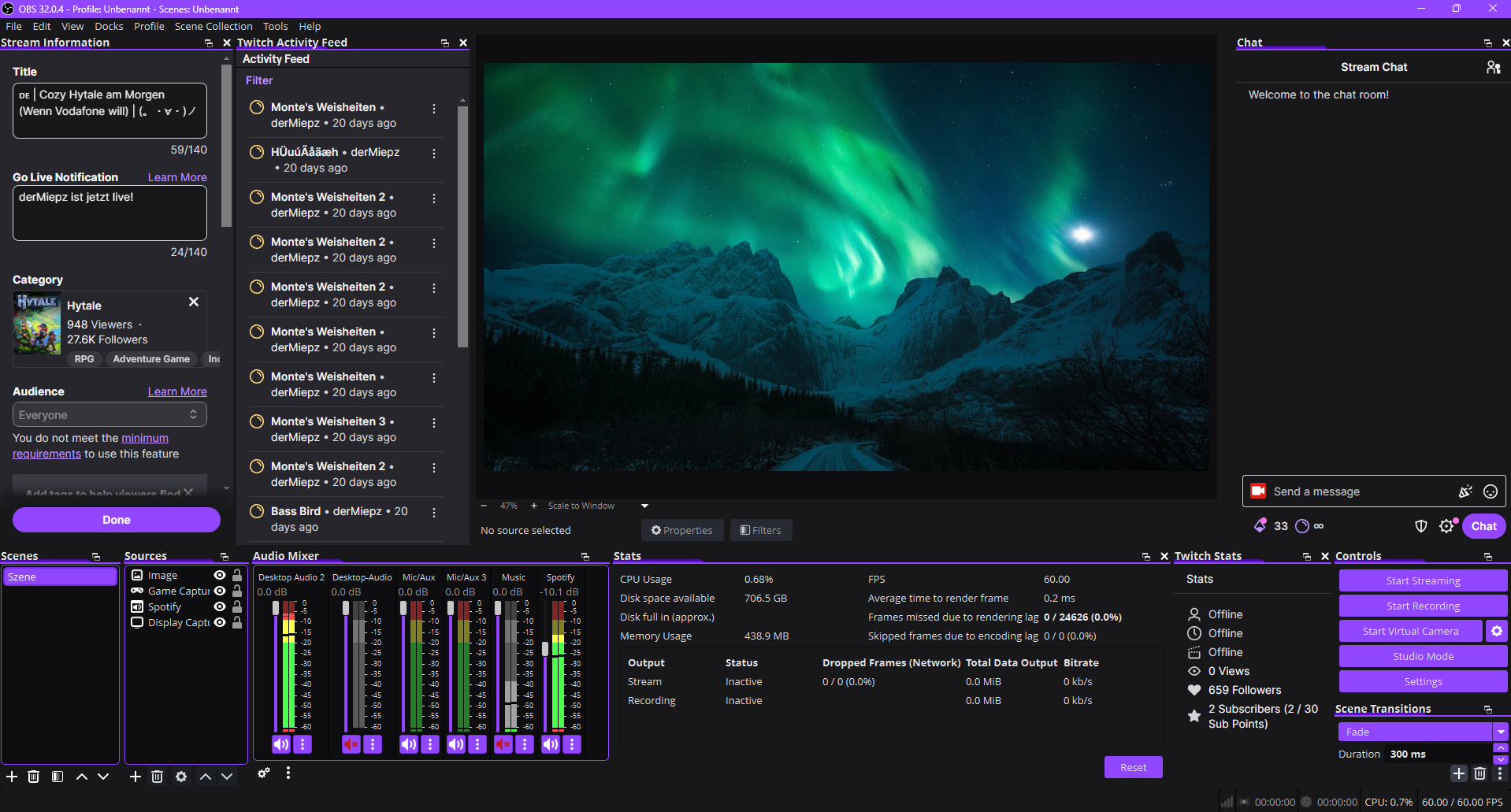Click Start Recording button
This screenshot has width=1511, height=812.
coord(1423,606)
